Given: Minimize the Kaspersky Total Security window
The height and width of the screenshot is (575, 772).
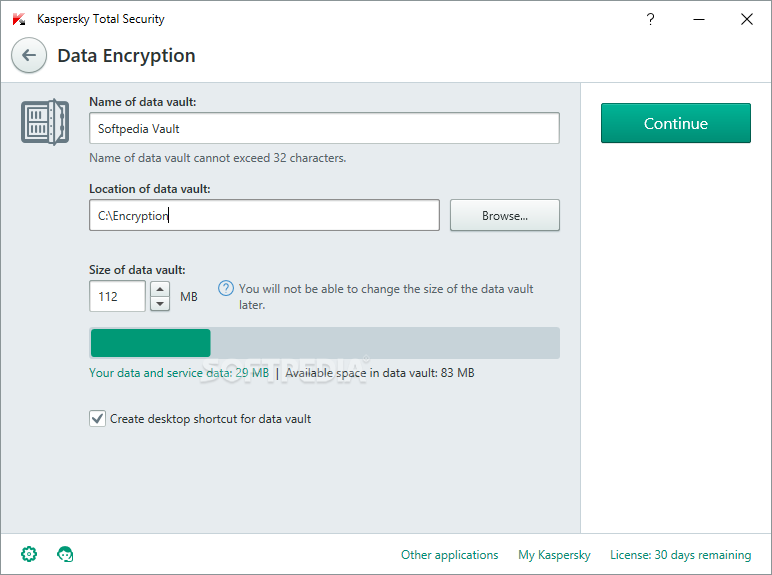Looking at the screenshot, I should pyautogui.click(x=699, y=19).
